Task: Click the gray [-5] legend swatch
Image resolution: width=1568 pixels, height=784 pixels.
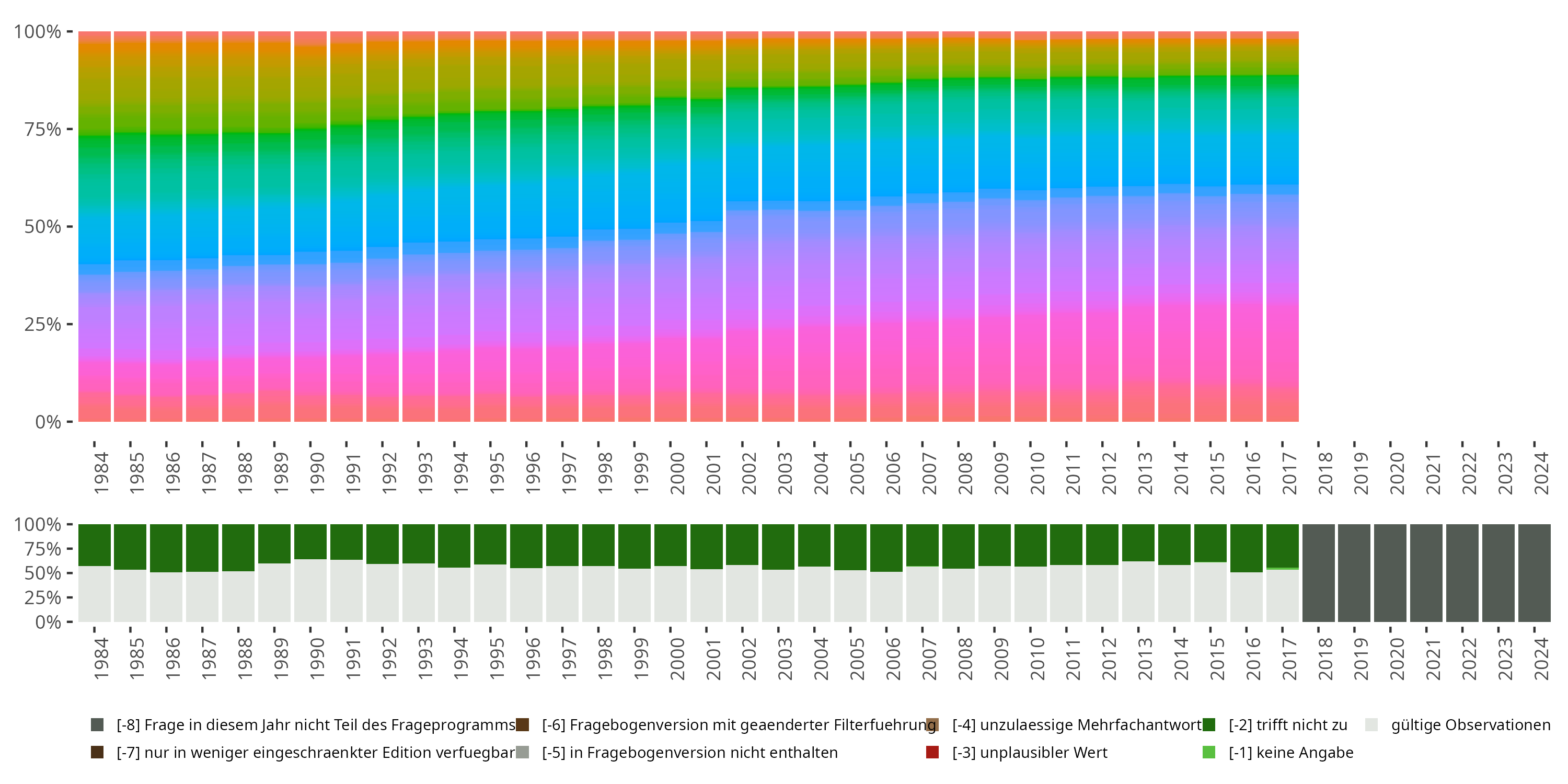Action: click(x=522, y=752)
